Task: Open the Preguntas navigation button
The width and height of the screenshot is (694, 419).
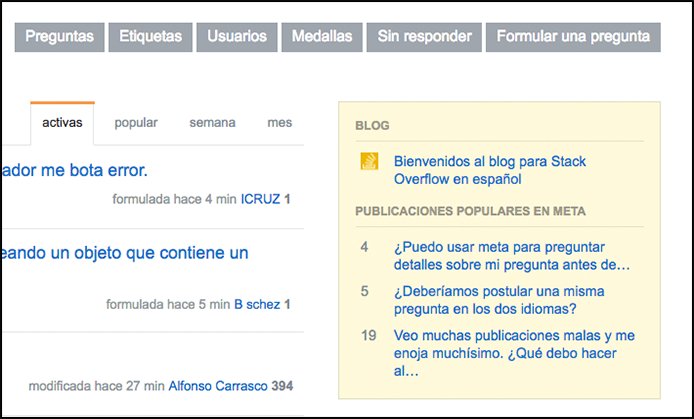Action: [59, 37]
